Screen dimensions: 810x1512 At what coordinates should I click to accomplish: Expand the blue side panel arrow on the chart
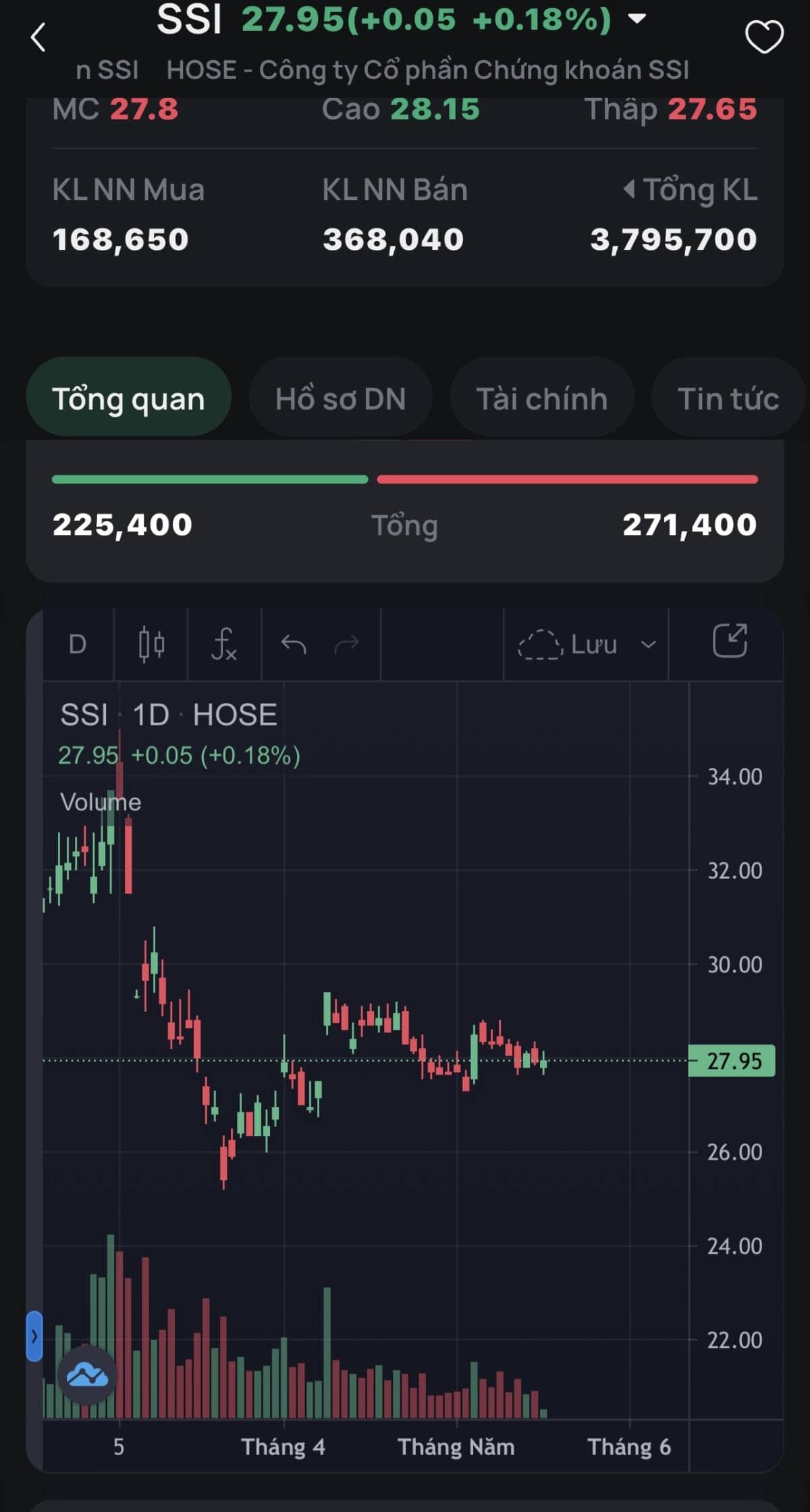click(34, 1336)
